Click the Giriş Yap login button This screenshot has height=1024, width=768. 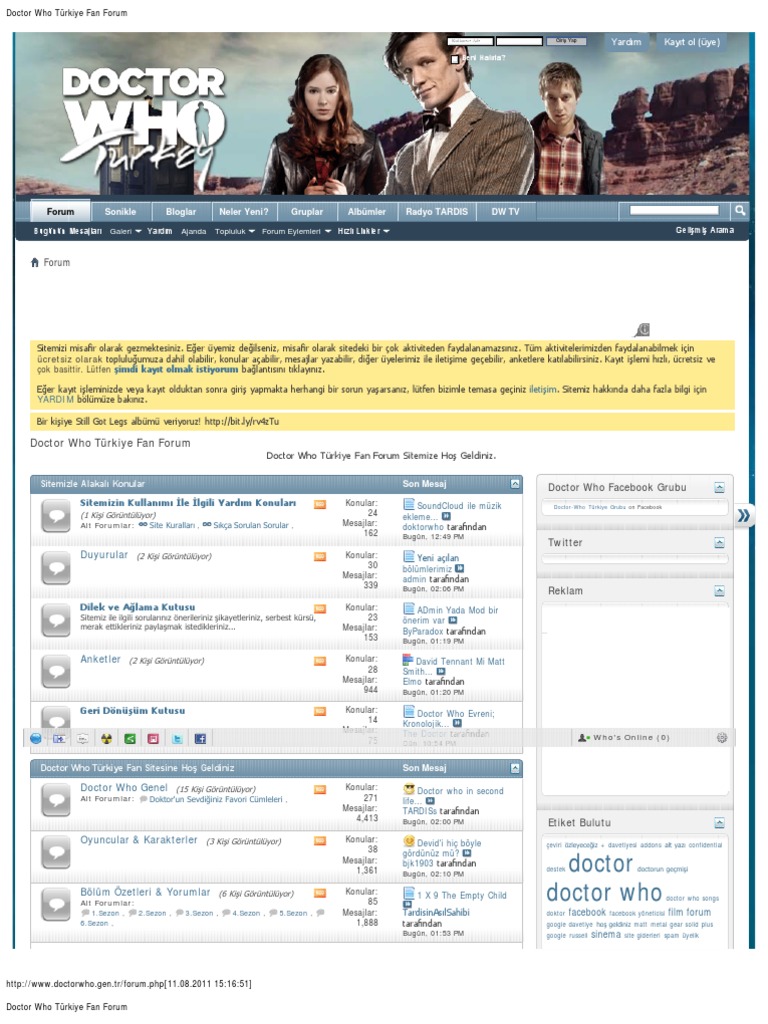(566, 41)
